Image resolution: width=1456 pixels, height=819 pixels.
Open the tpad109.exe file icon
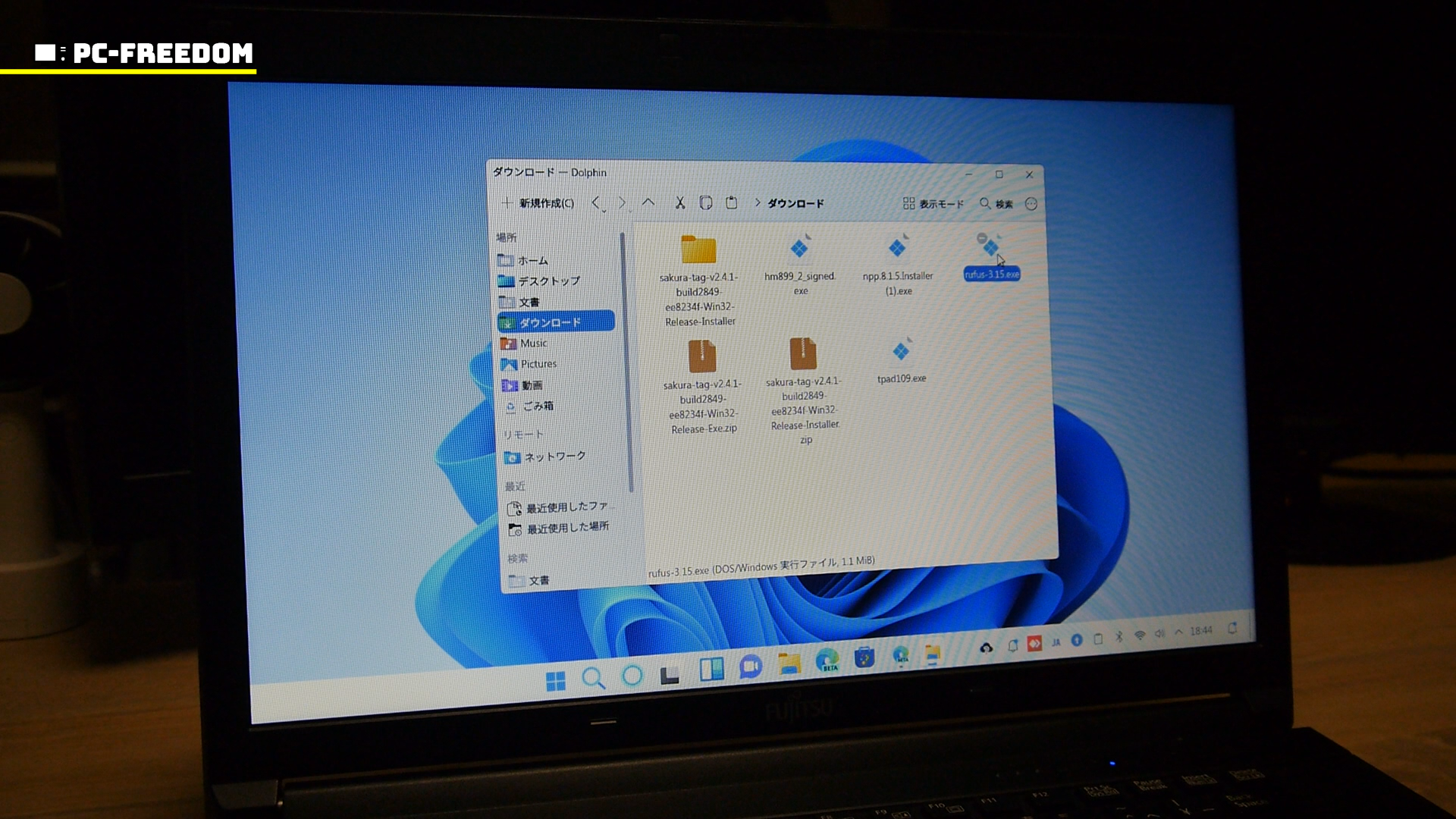901,351
